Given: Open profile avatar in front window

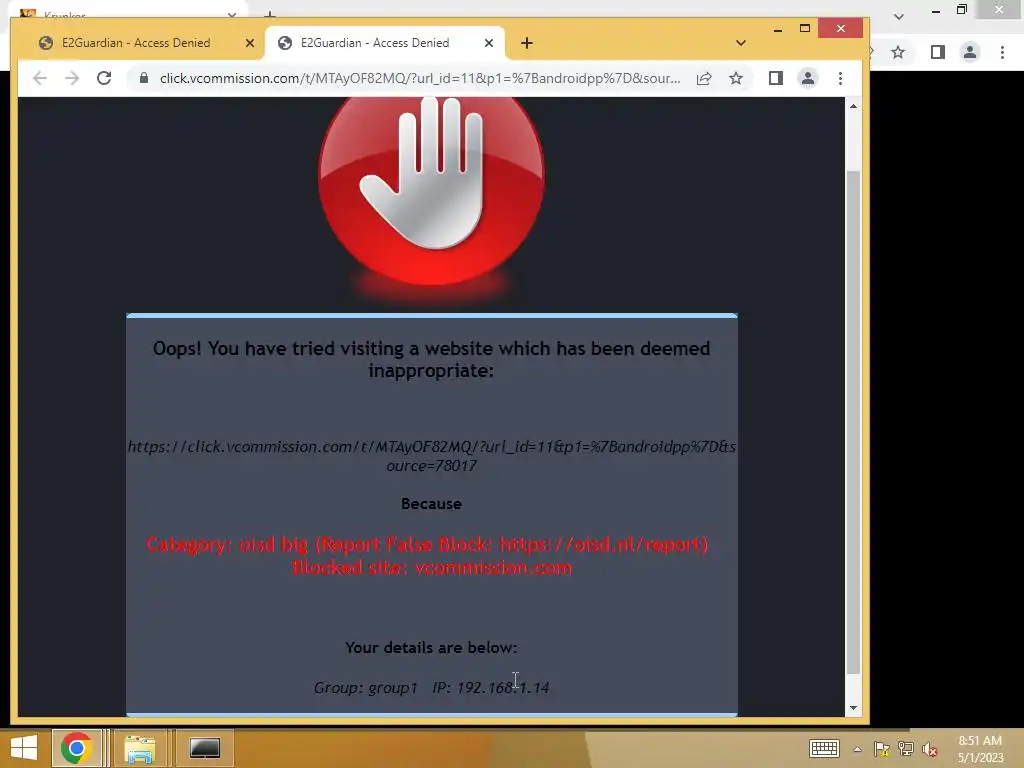Looking at the screenshot, I should [808, 78].
